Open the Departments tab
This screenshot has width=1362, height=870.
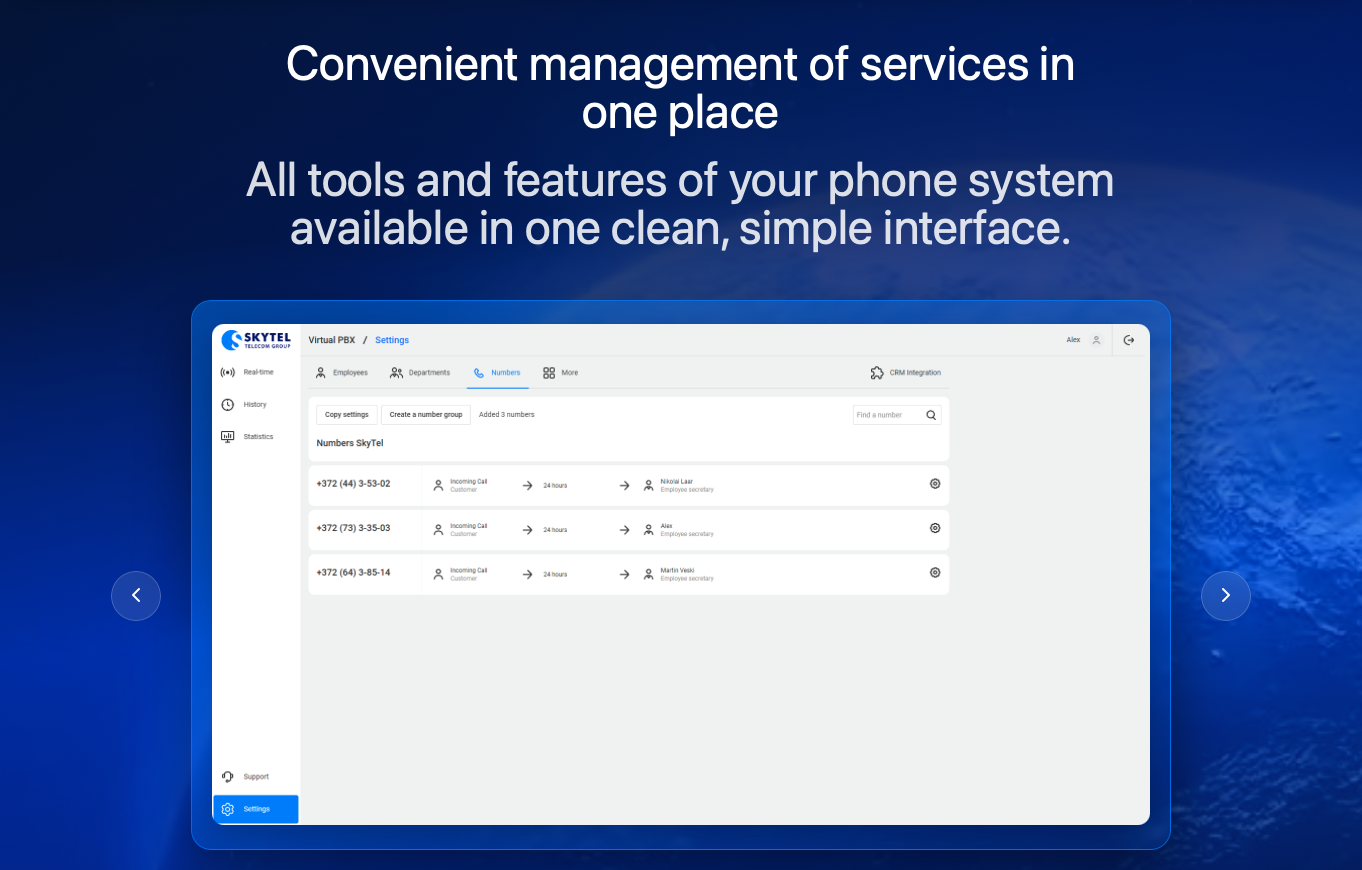[x=420, y=372]
